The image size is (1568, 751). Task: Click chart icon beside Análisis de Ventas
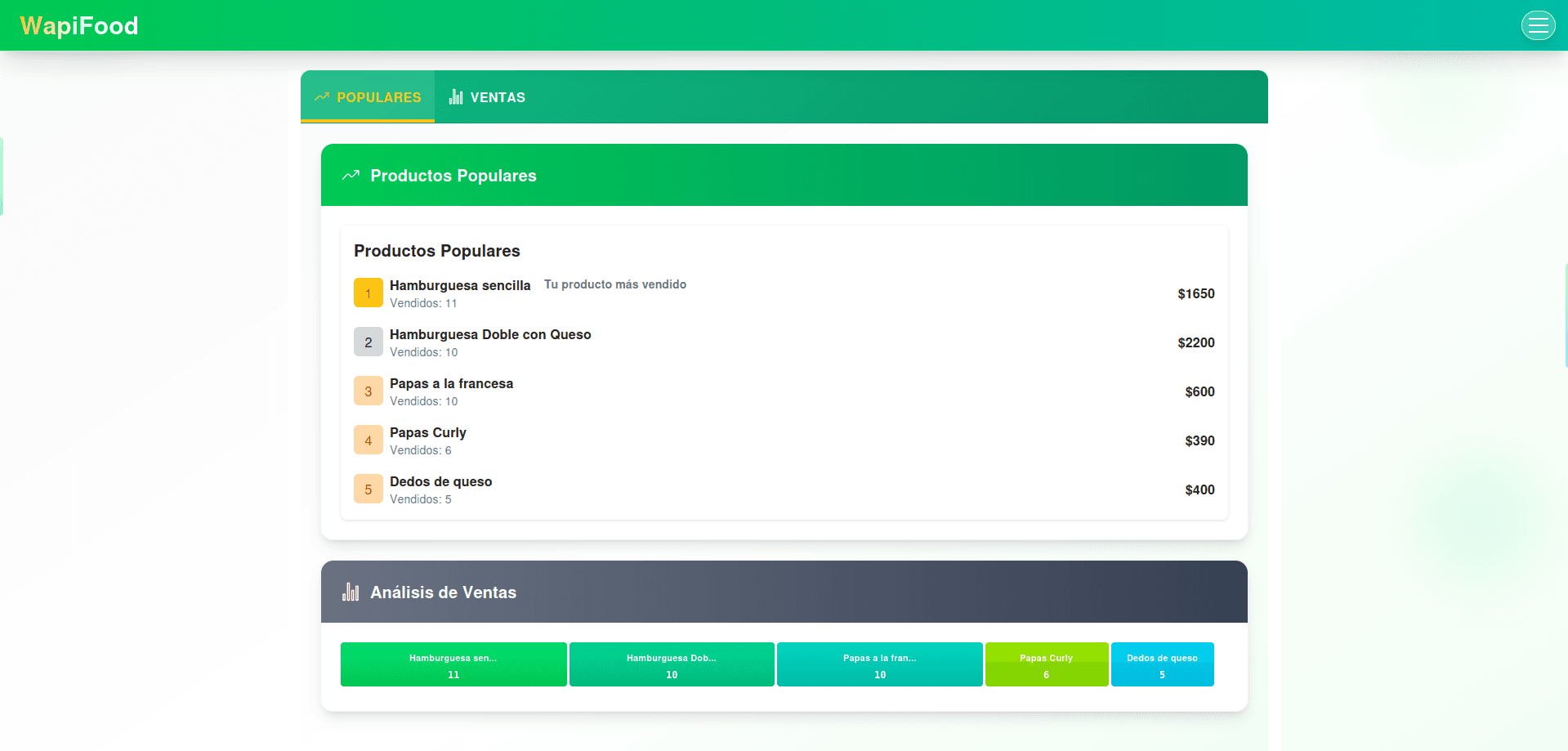pyautogui.click(x=351, y=592)
